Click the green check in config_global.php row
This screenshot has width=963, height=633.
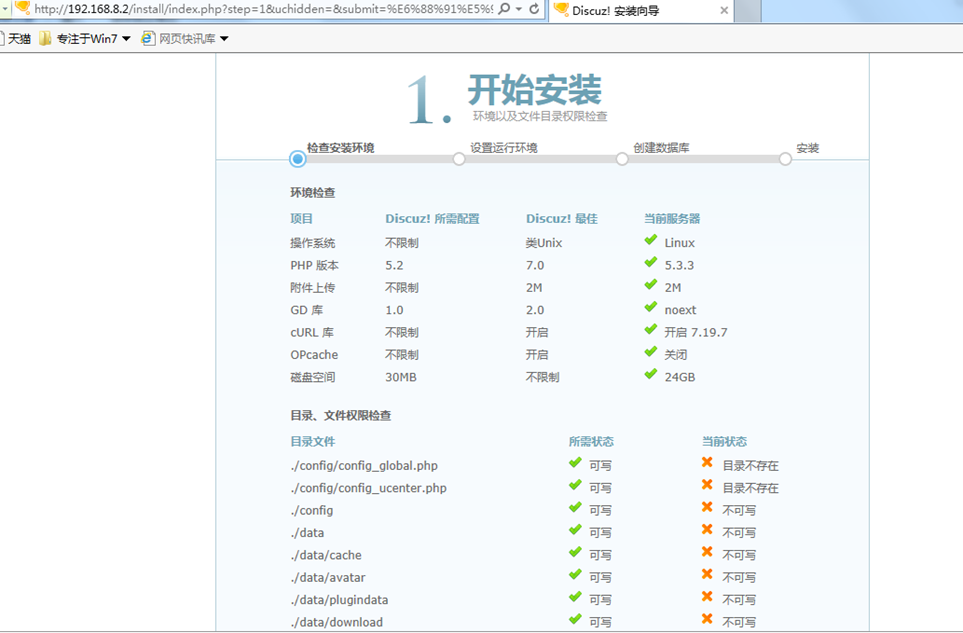click(575, 463)
